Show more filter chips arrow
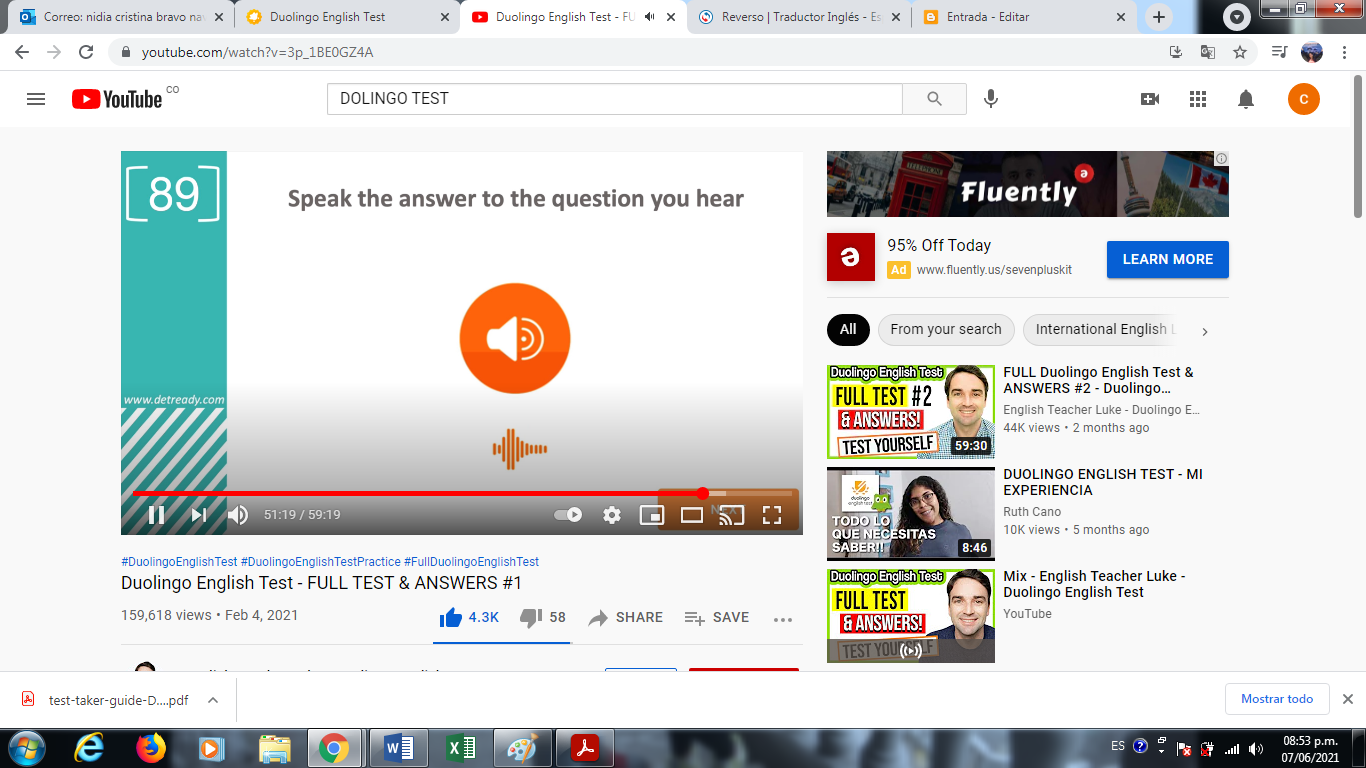Screen dimensions: 1366x768 tap(1205, 331)
